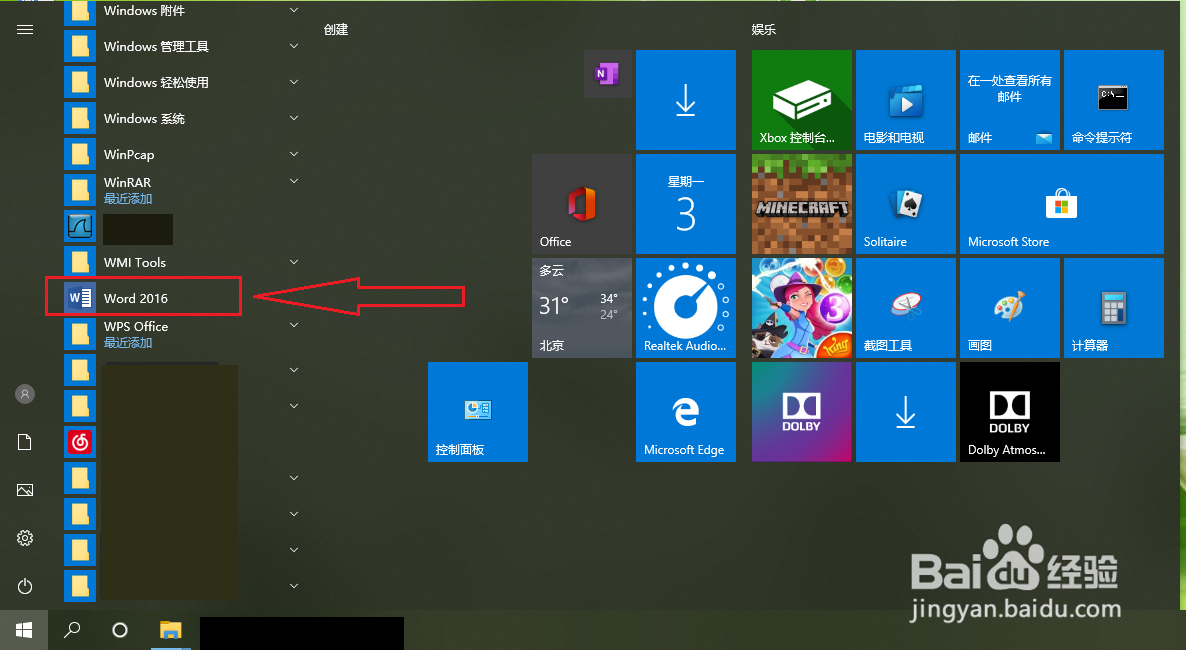Viewport: 1186px width, 650px height.
Task: Expand the WMI Tools folder chevron
Action: [294, 262]
